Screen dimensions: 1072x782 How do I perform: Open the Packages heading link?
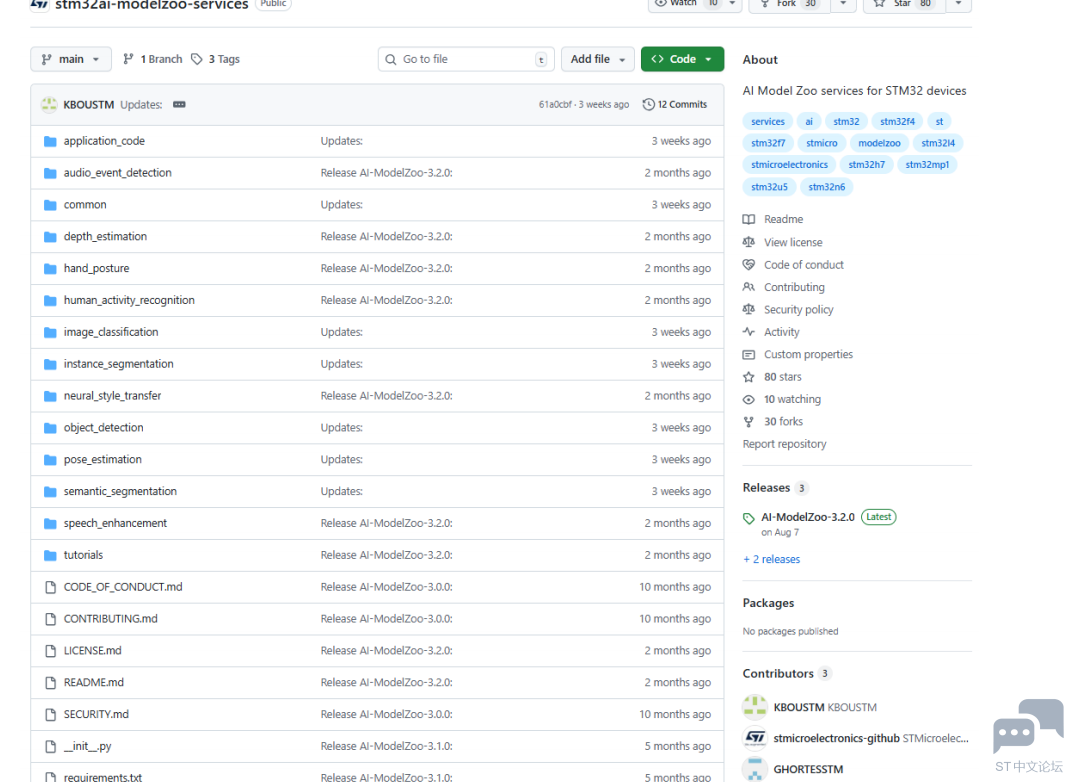[768, 603]
